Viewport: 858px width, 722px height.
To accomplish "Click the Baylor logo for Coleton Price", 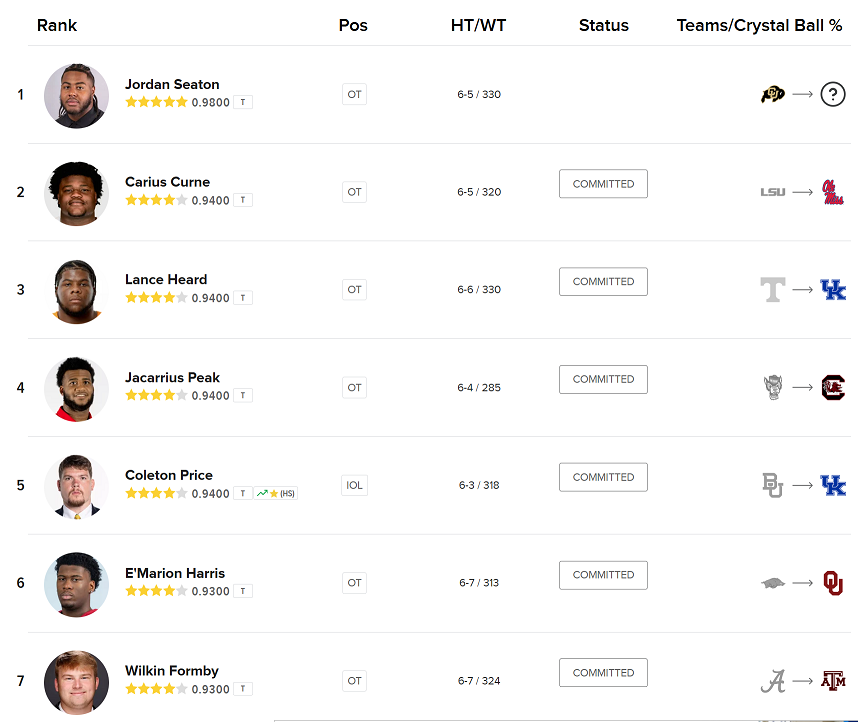I will pyautogui.click(x=772, y=485).
